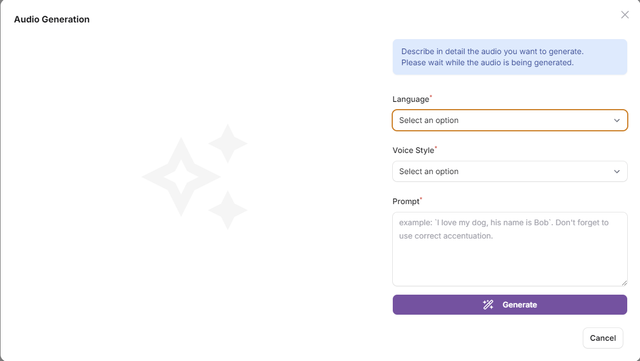This screenshot has width=640, height=361.
Task: Click the Prompt field label
Action: [406, 201]
